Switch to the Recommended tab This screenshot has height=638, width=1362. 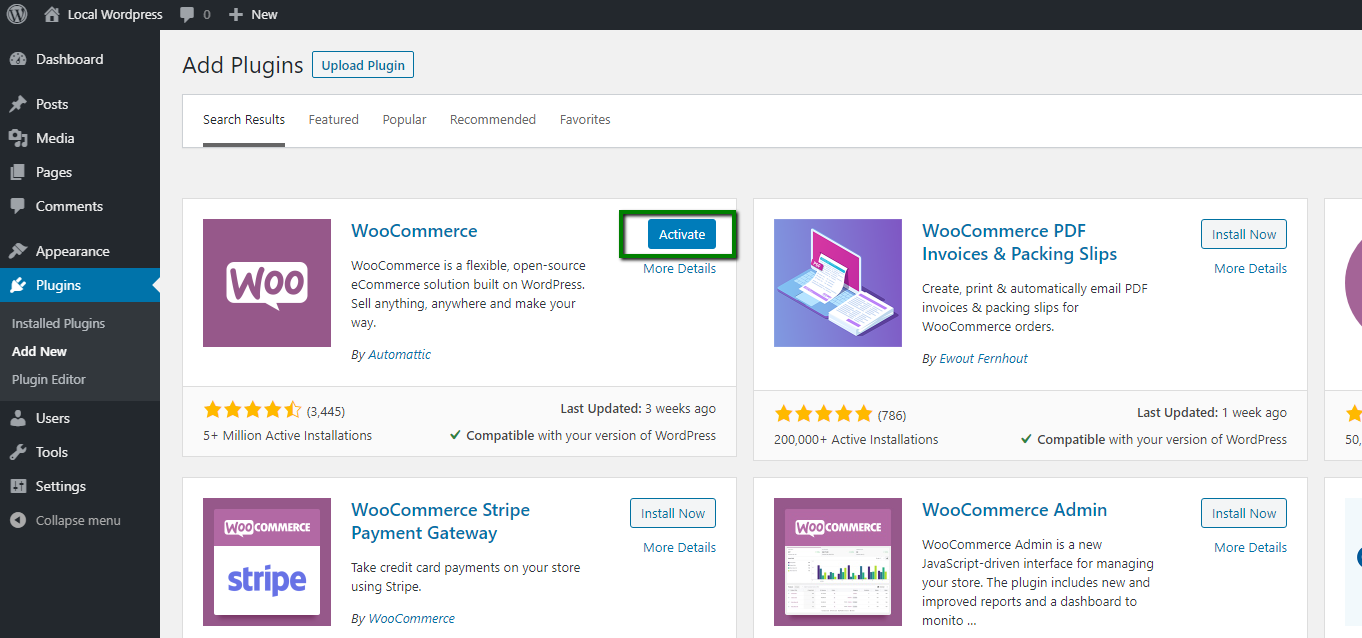click(x=493, y=119)
